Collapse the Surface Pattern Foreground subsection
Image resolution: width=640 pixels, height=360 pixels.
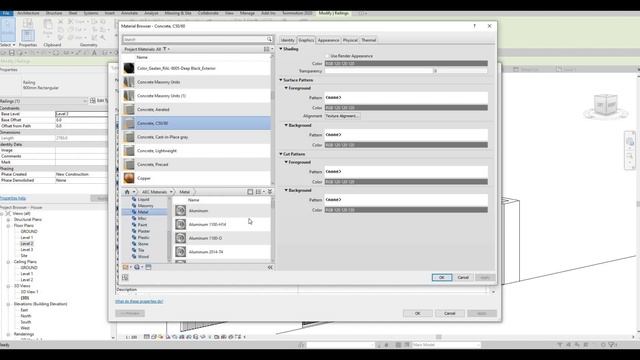tap(286, 88)
